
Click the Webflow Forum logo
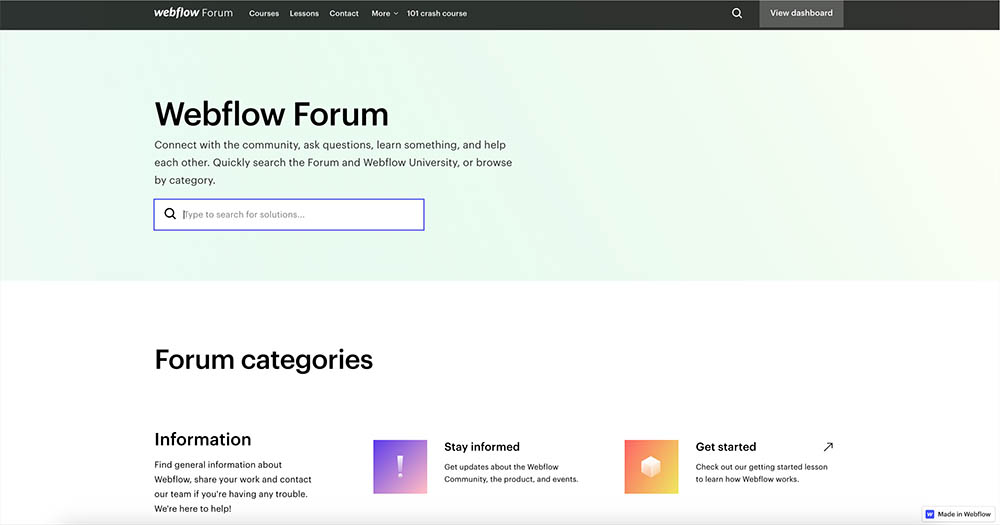pos(193,13)
